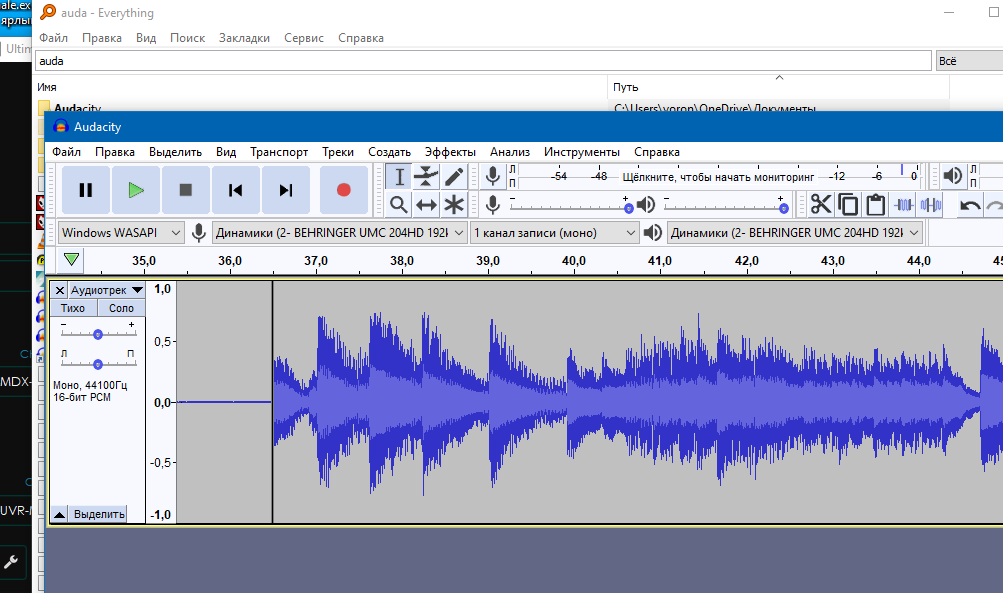1003x593 pixels.
Task: Choose the Draw pencil tool
Action: (454, 177)
